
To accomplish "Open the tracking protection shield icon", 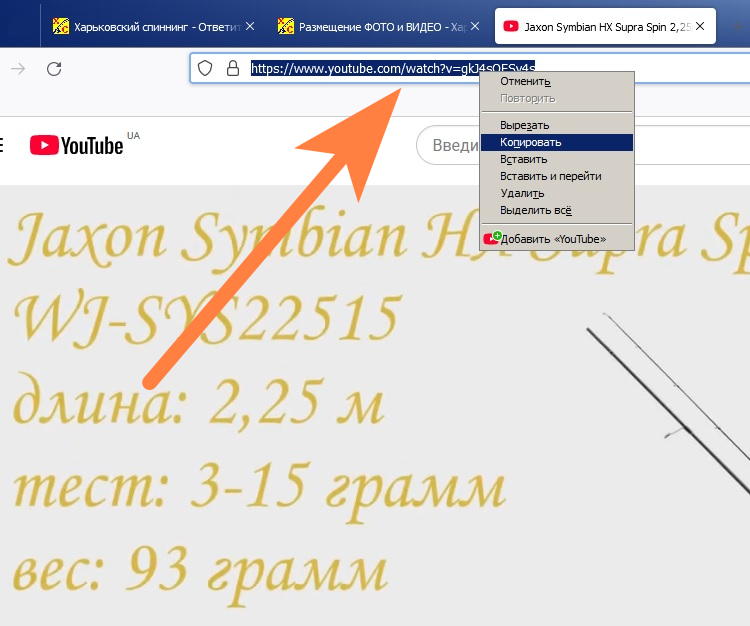I will pyautogui.click(x=205, y=68).
